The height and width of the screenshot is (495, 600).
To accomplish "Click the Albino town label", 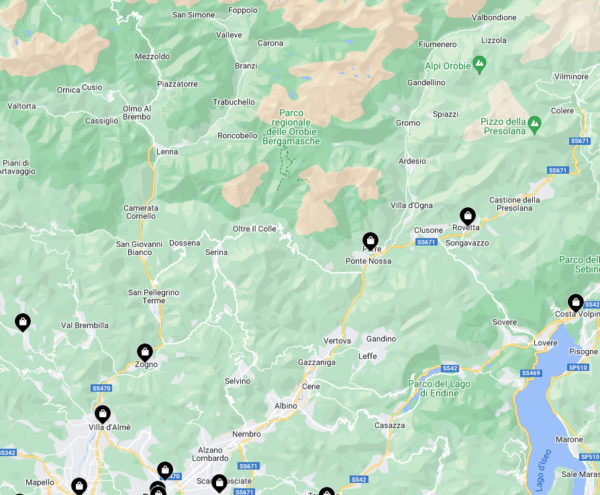I will 286,406.
